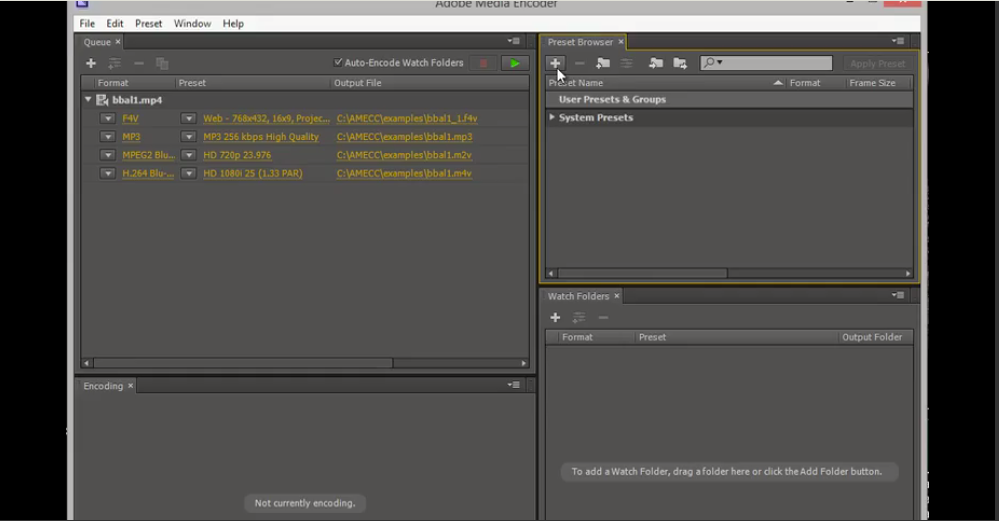This screenshot has height=521, width=999.
Task: Export presets icon in Preset Browser
Action: click(680, 63)
